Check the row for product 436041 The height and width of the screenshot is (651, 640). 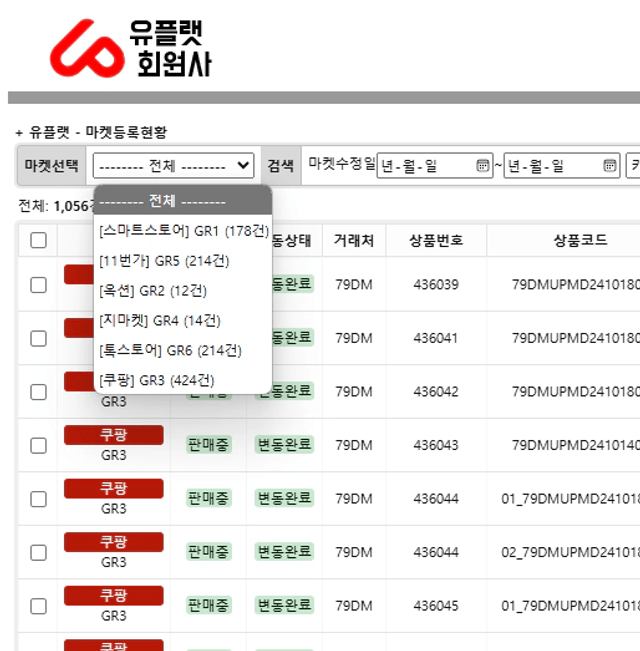point(38,338)
